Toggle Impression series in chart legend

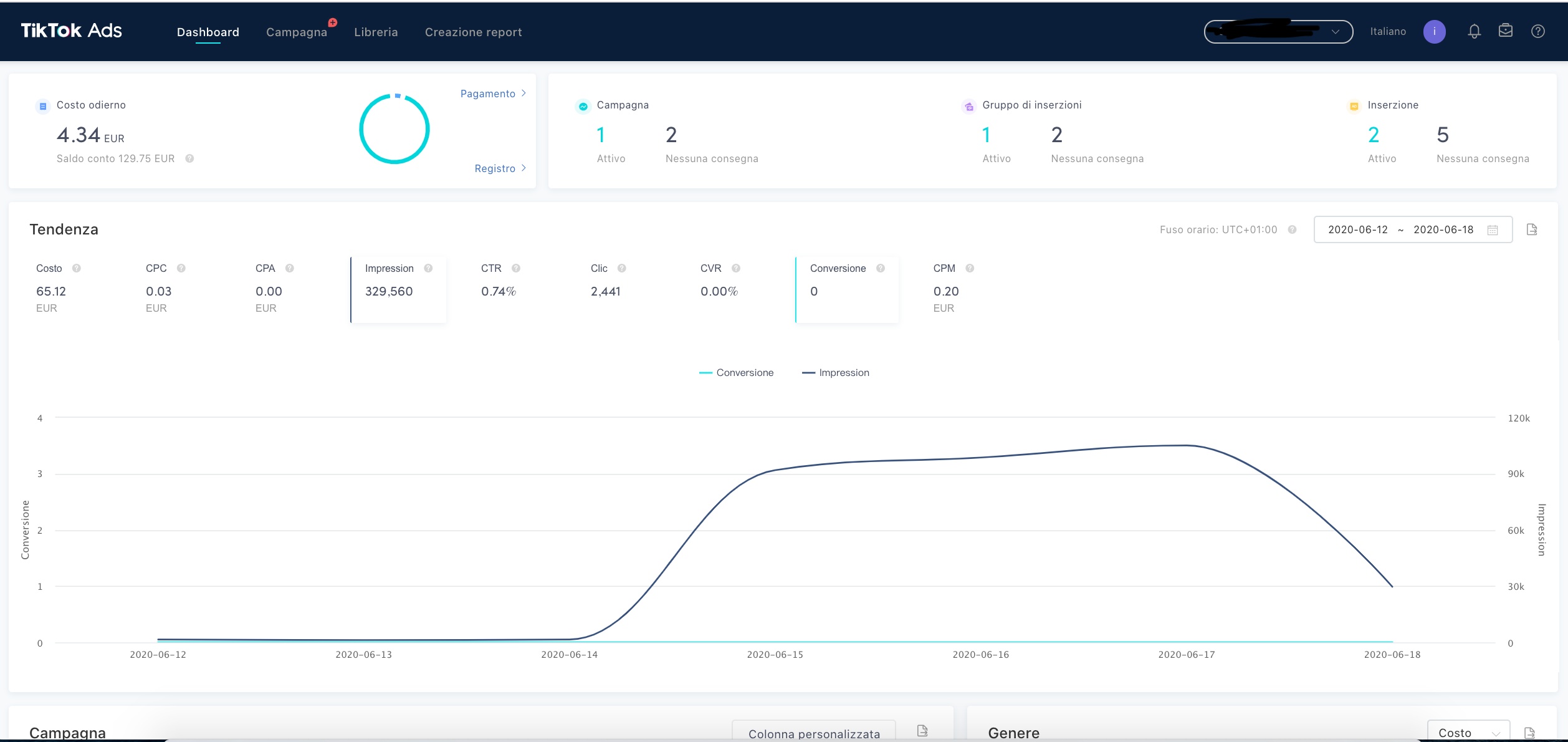pos(836,373)
